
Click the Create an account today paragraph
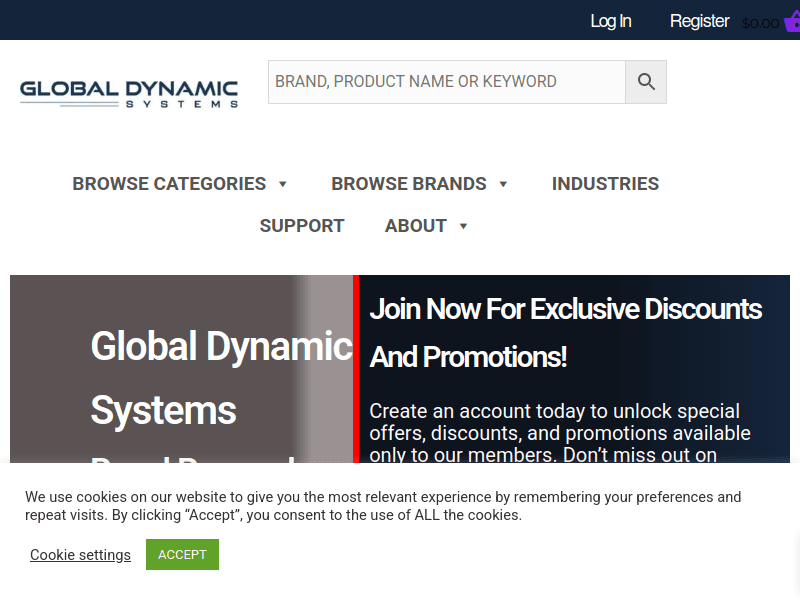(x=560, y=433)
